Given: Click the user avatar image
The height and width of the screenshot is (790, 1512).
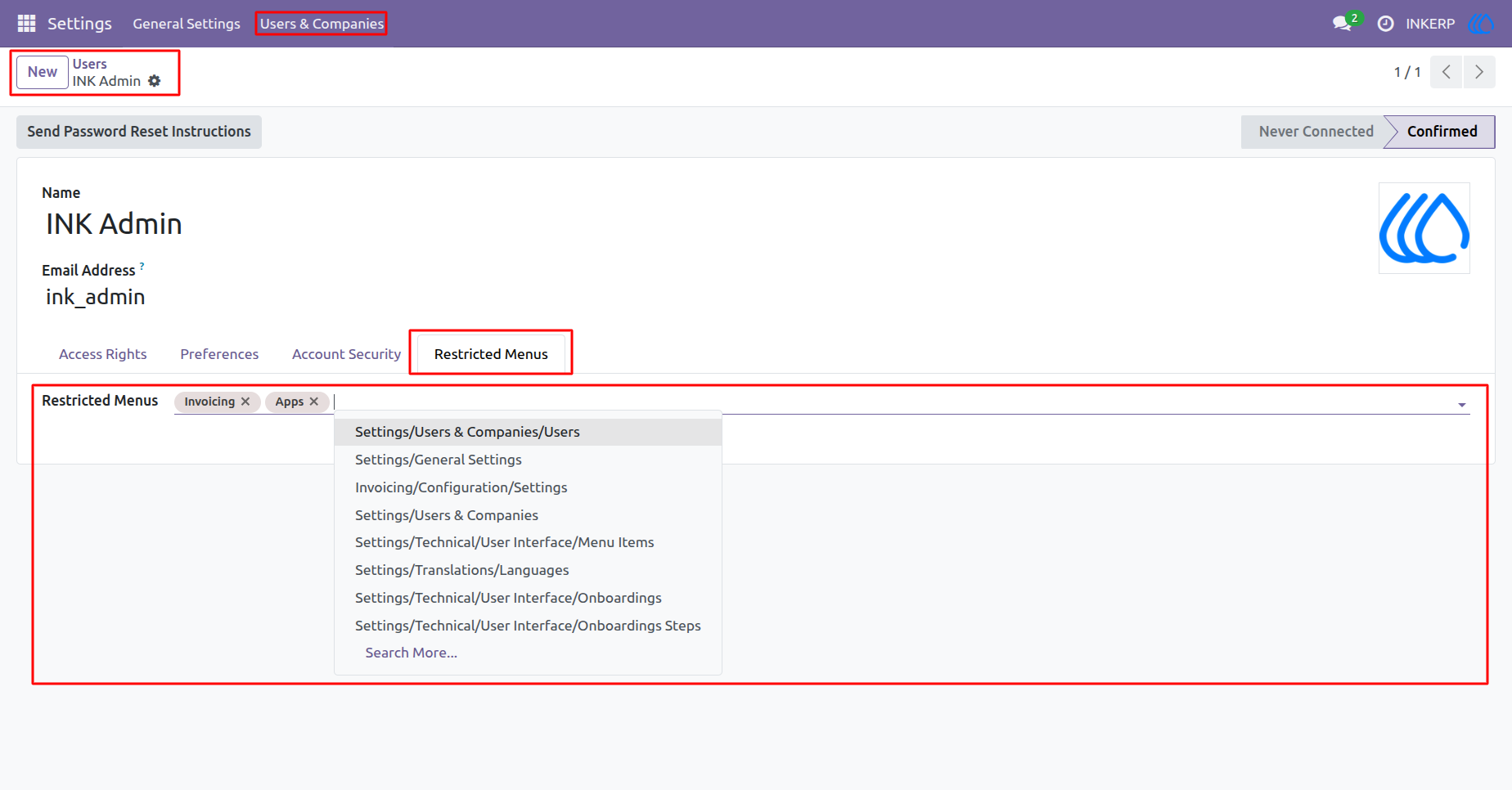Looking at the screenshot, I should coord(1424,228).
